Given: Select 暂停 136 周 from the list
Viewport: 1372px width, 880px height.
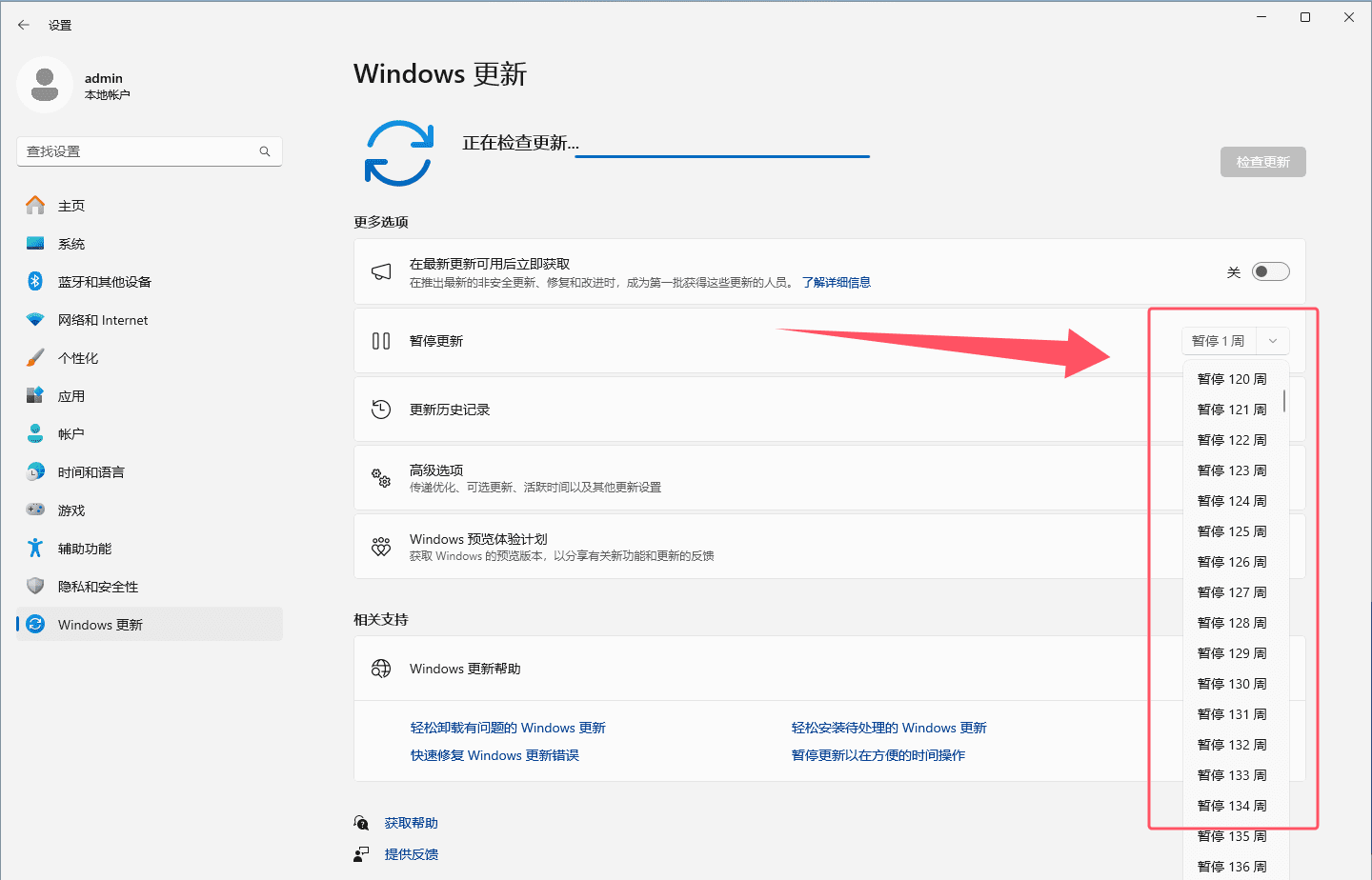Looking at the screenshot, I should (x=1232, y=867).
